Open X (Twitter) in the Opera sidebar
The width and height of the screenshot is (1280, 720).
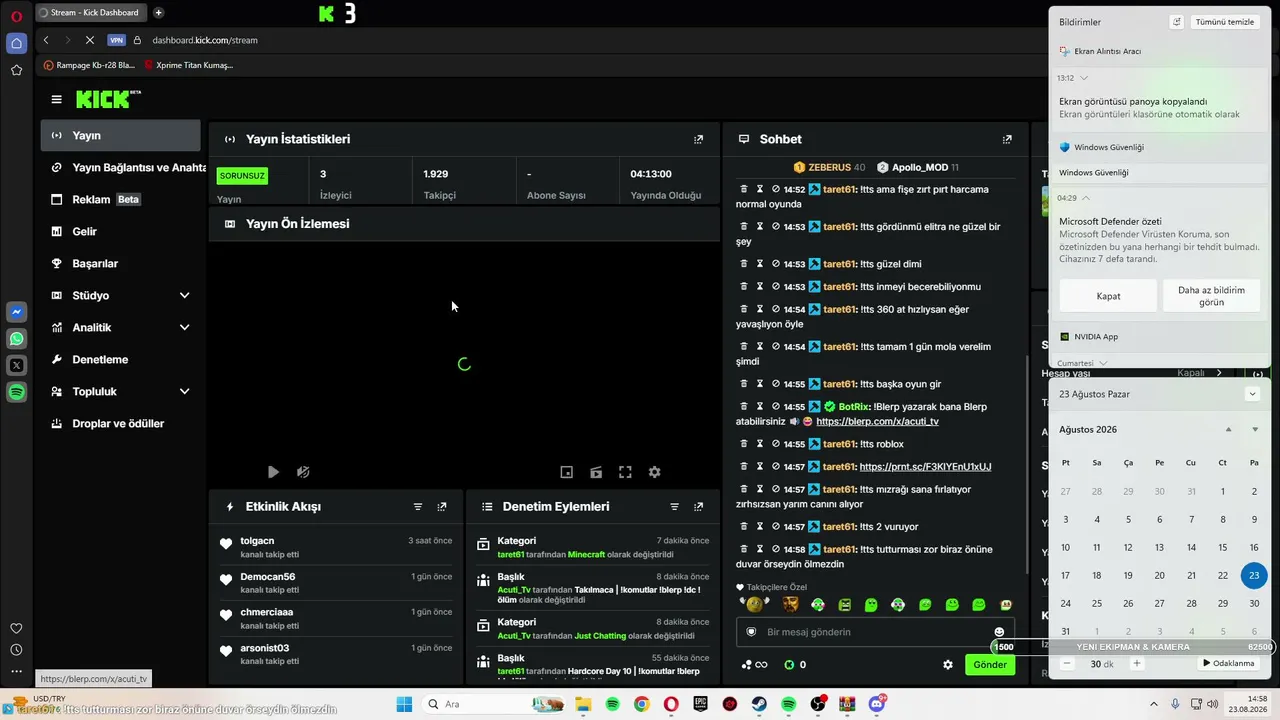16,366
